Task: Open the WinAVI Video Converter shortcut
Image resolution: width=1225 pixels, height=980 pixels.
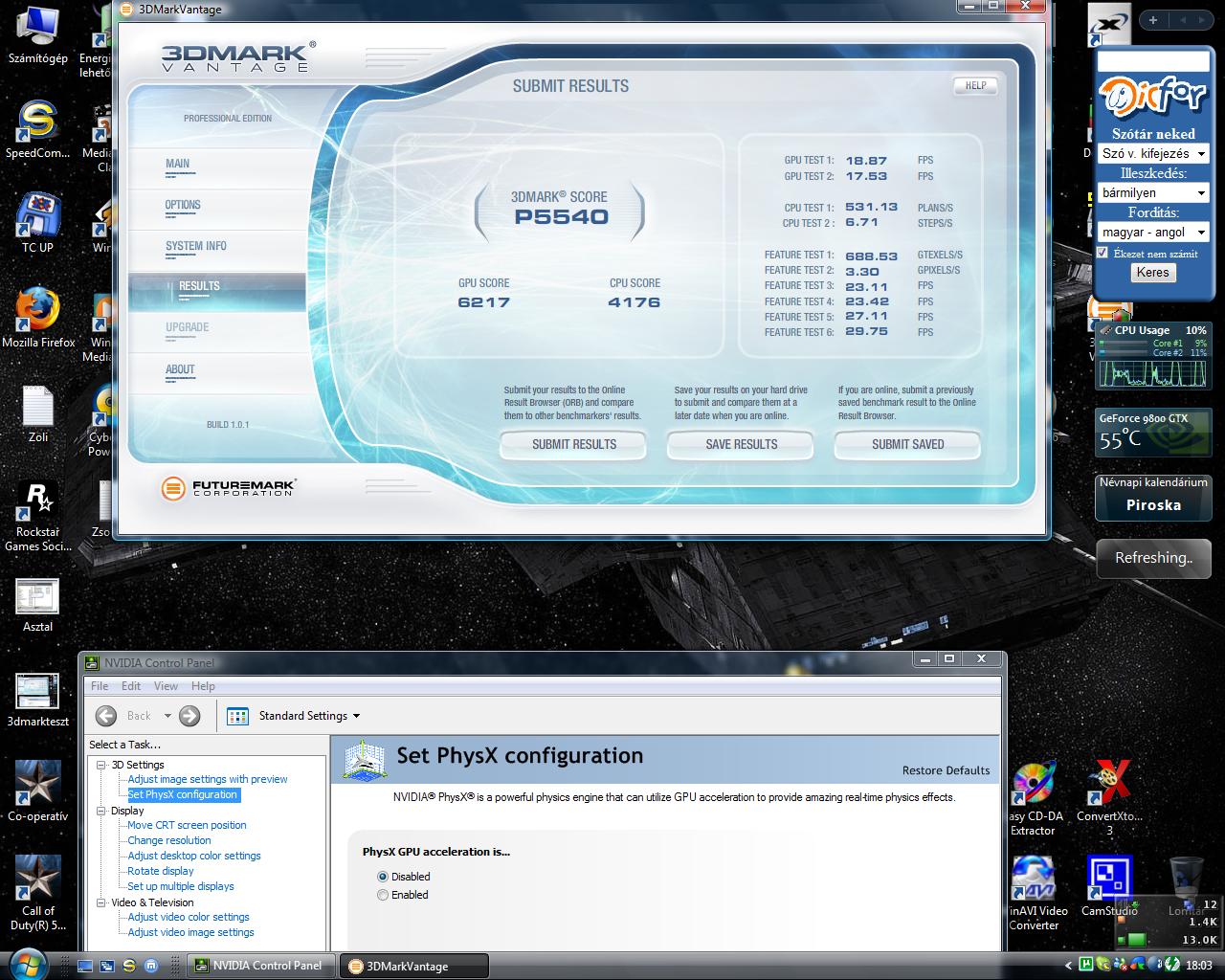Action: pos(1035,893)
